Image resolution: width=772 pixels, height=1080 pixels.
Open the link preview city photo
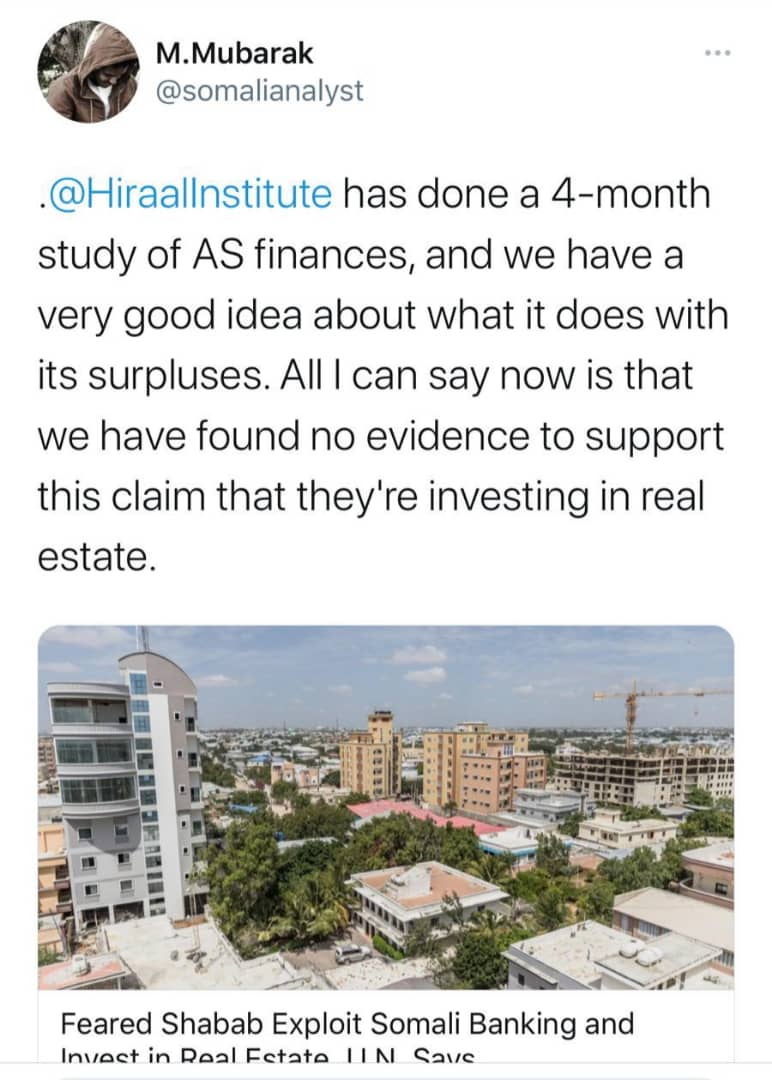[386, 810]
